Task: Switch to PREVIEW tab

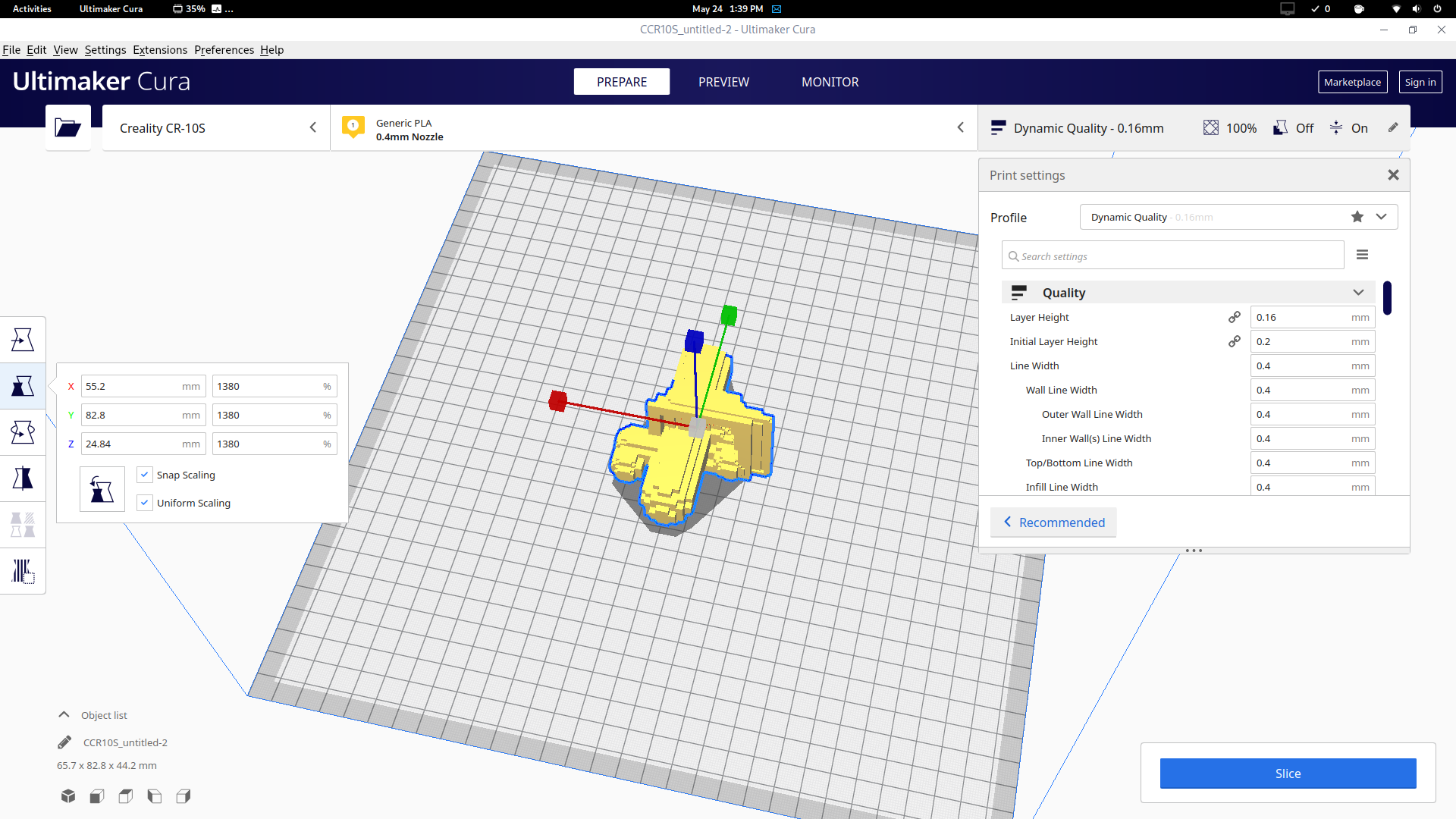Action: tap(724, 82)
